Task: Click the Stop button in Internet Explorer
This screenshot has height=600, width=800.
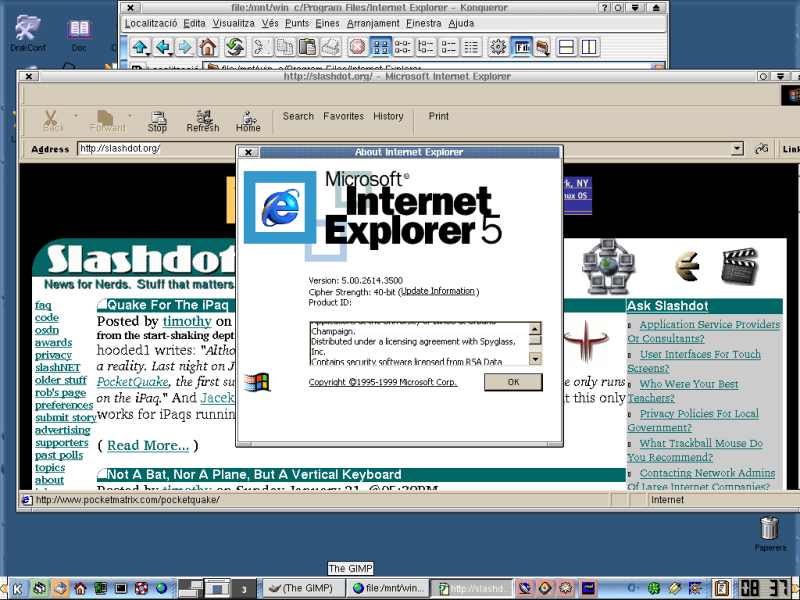Action: [157, 122]
